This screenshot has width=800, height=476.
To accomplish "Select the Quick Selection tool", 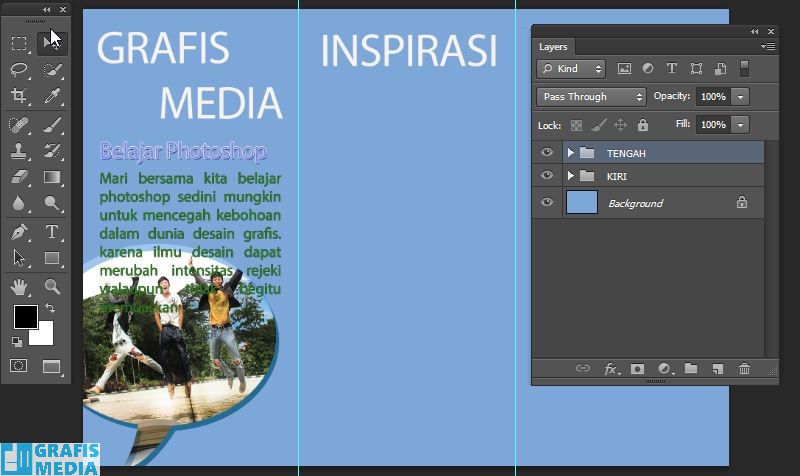I will (x=52, y=69).
